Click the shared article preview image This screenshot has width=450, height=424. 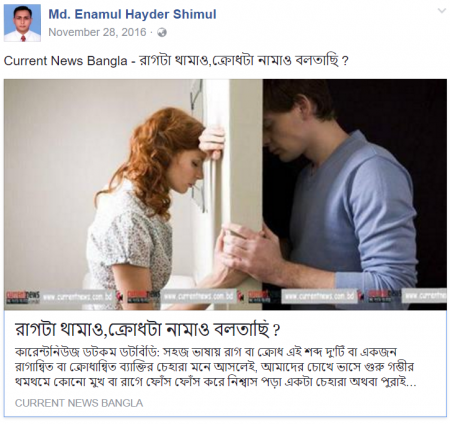pyautogui.click(x=225, y=194)
